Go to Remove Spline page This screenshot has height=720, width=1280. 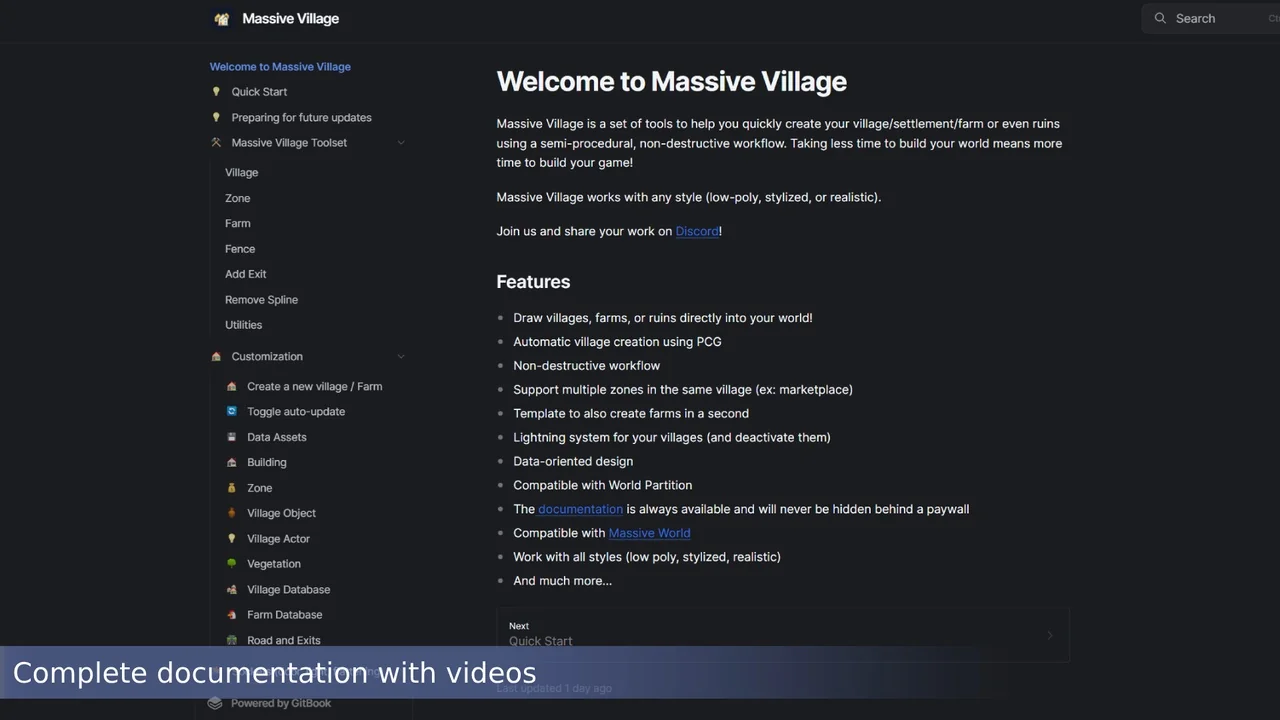pyautogui.click(x=261, y=300)
